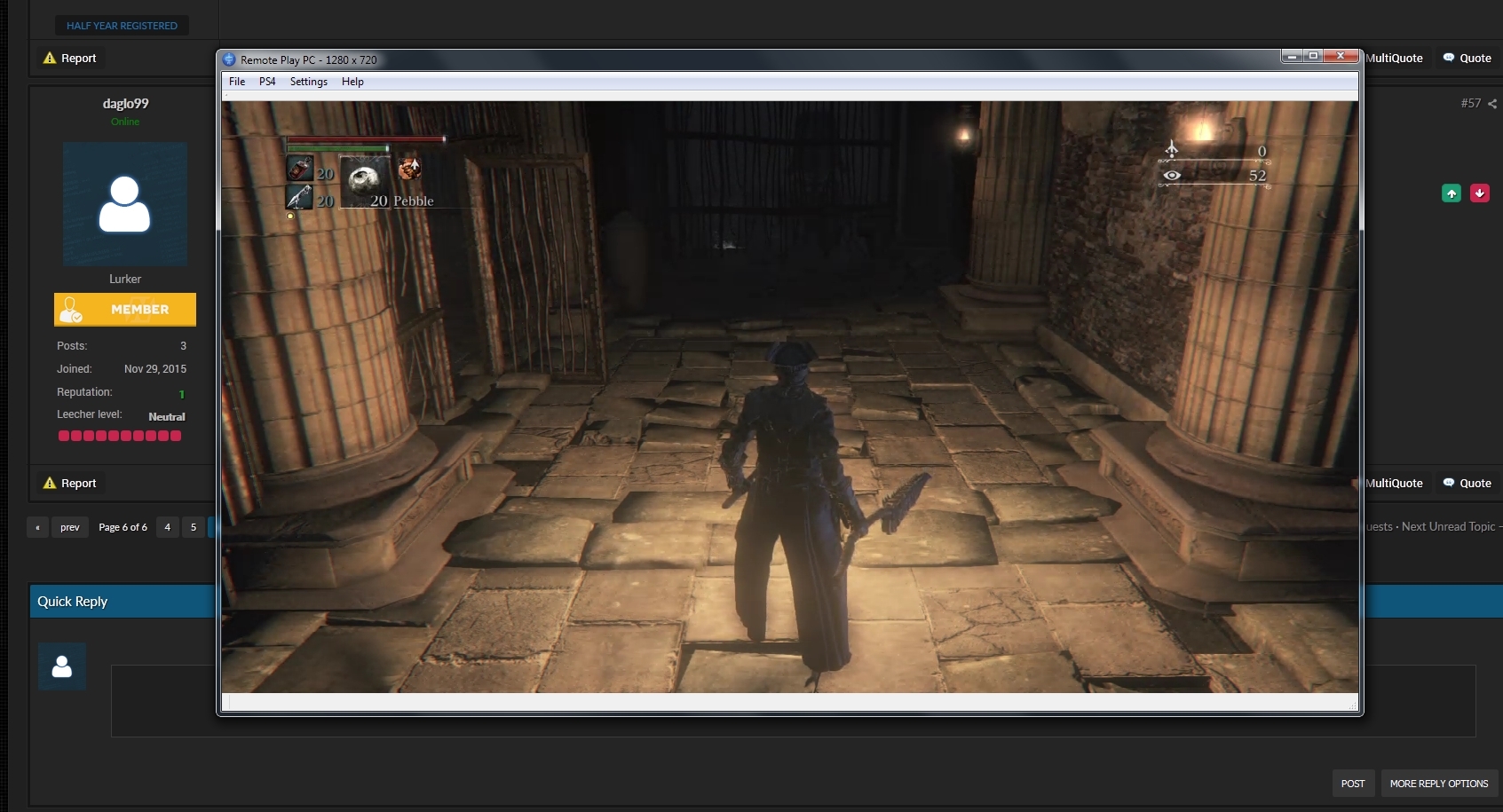Open the Help menu in Remote Play PC
1503x812 pixels.
coord(352,82)
